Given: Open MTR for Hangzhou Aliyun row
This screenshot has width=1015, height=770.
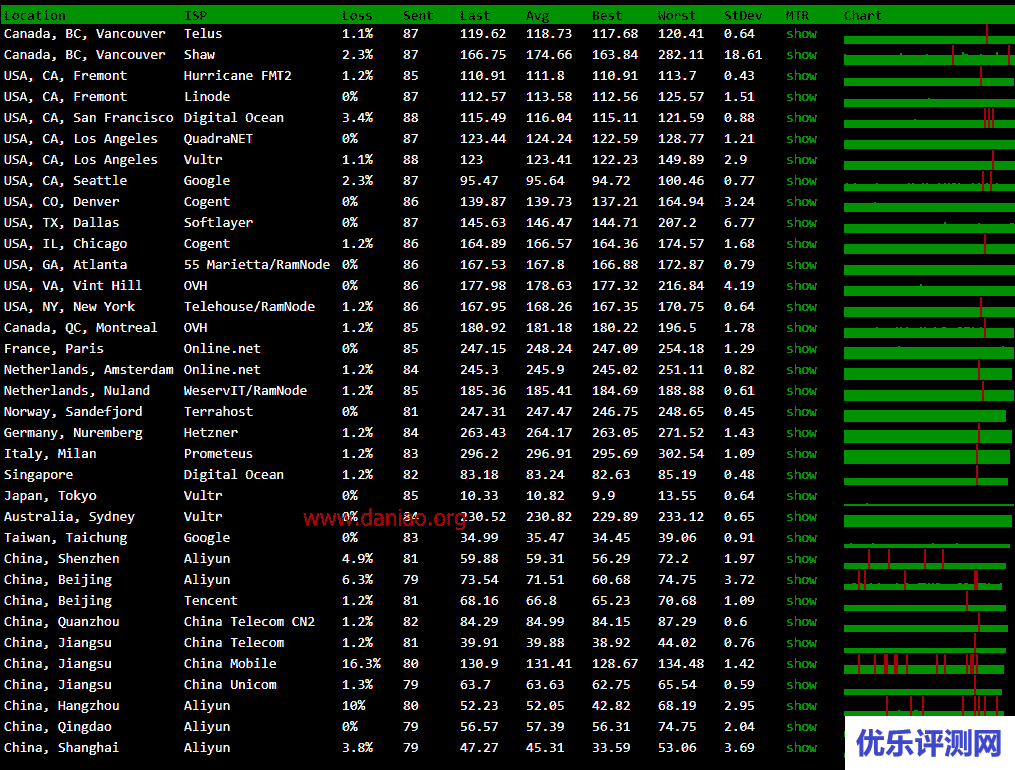Looking at the screenshot, I should pos(801,706).
